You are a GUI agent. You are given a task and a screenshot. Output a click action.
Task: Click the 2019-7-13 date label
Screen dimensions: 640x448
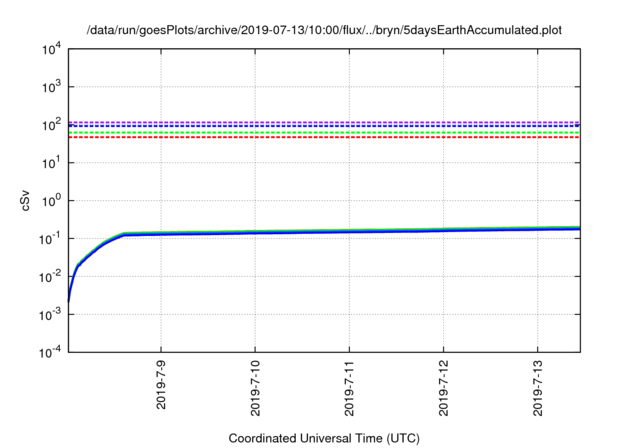(x=538, y=388)
